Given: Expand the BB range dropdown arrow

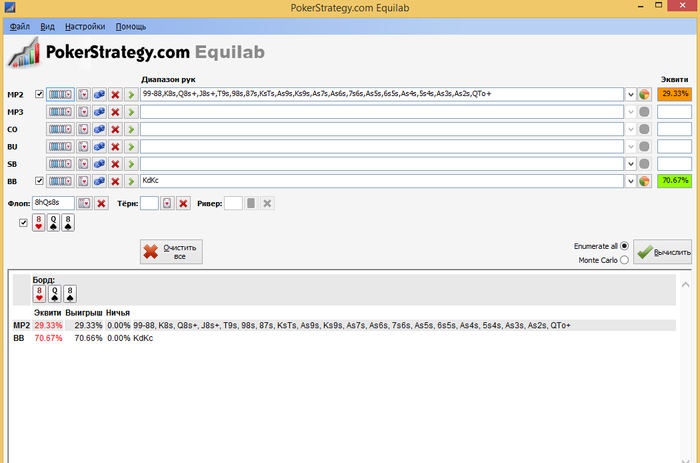Looking at the screenshot, I should [630, 181].
